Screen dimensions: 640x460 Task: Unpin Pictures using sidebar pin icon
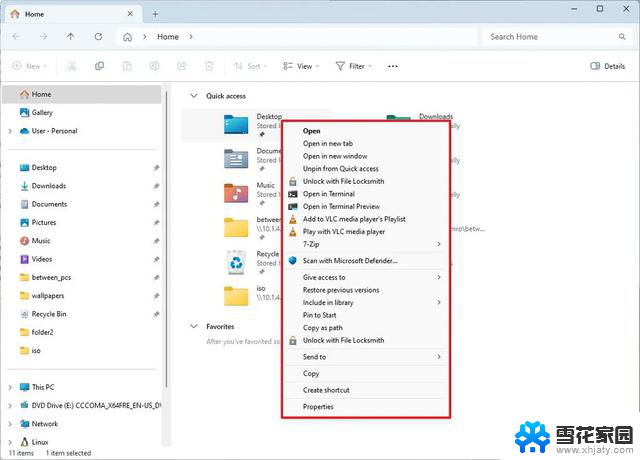coord(156,223)
